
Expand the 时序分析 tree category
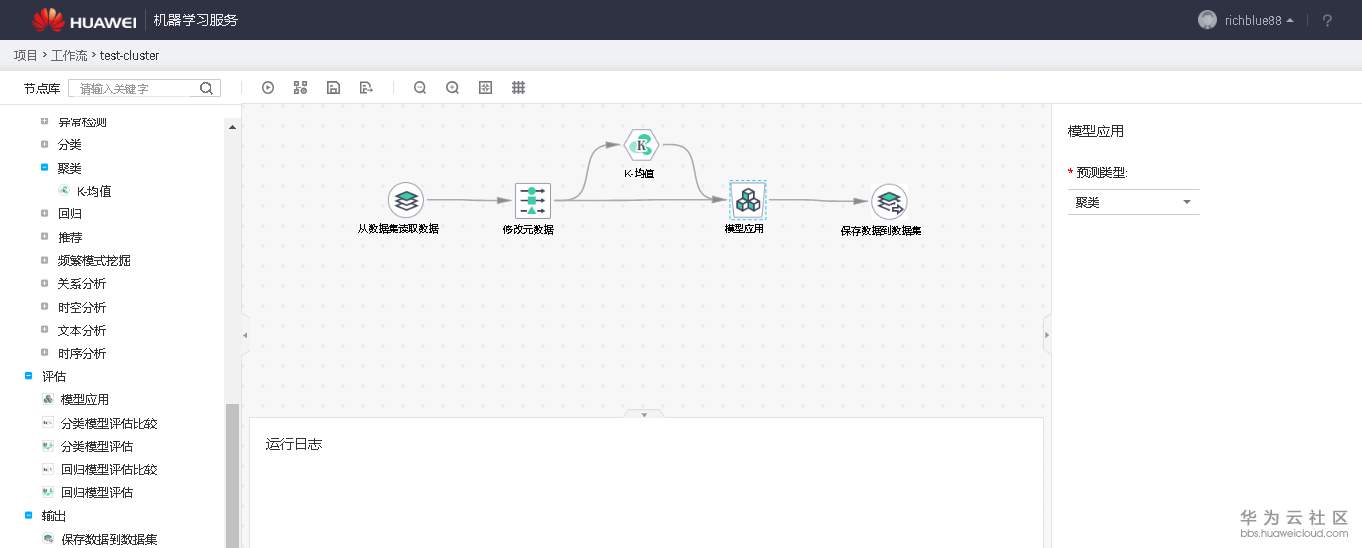click(44, 353)
